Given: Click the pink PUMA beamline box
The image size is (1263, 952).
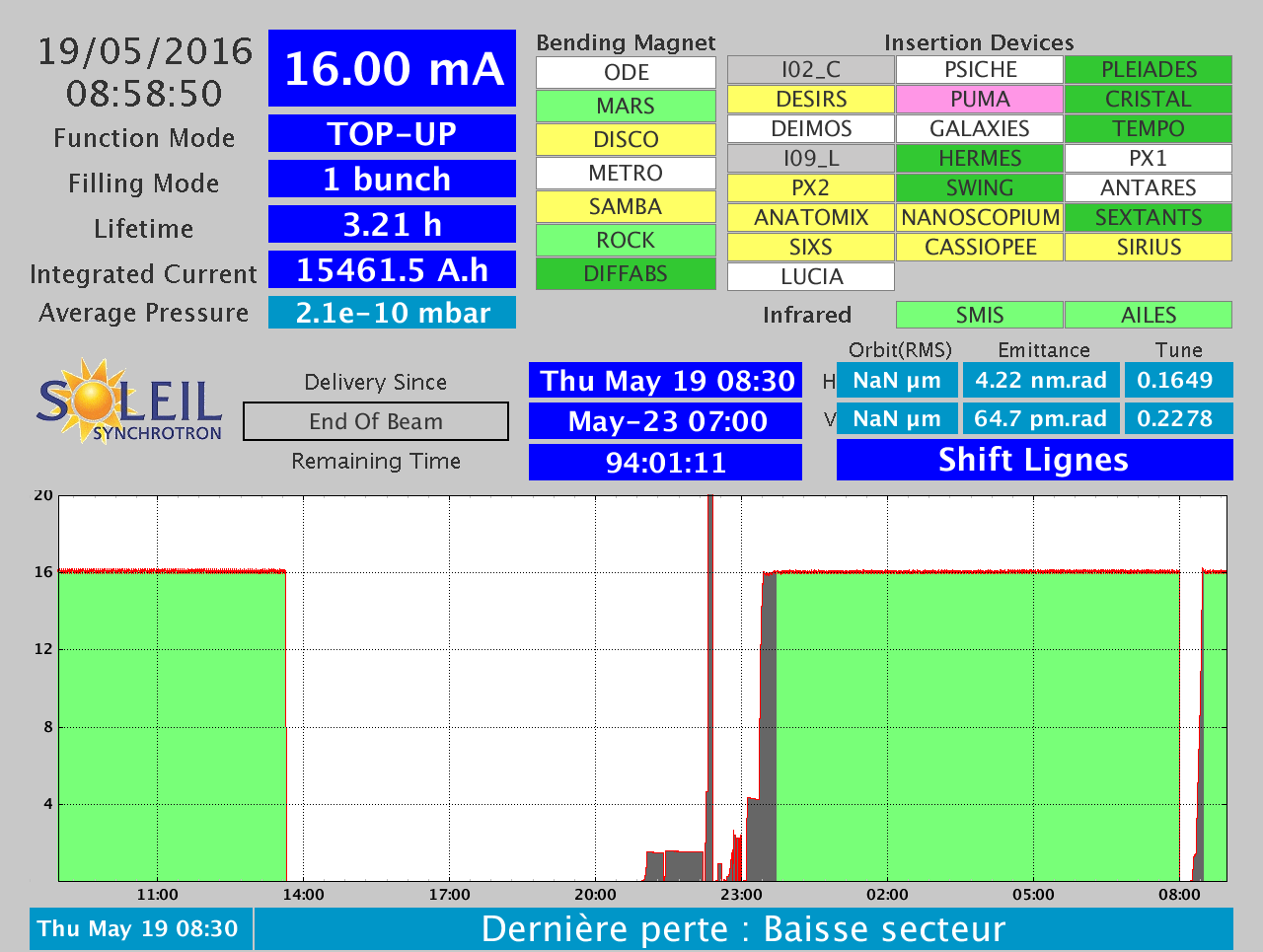Looking at the screenshot, I should click(980, 99).
